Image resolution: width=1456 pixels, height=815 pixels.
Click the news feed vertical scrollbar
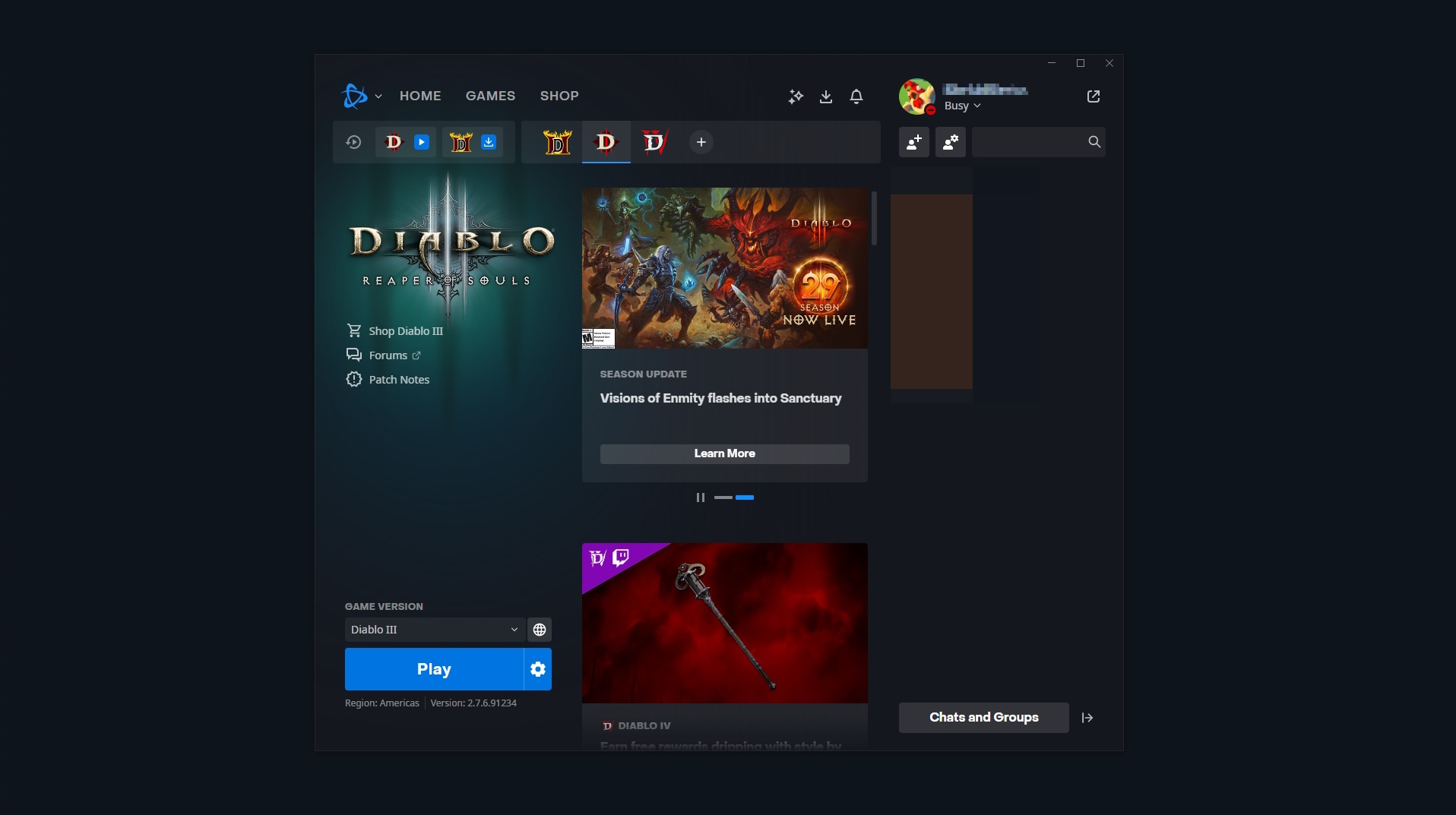[x=875, y=218]
